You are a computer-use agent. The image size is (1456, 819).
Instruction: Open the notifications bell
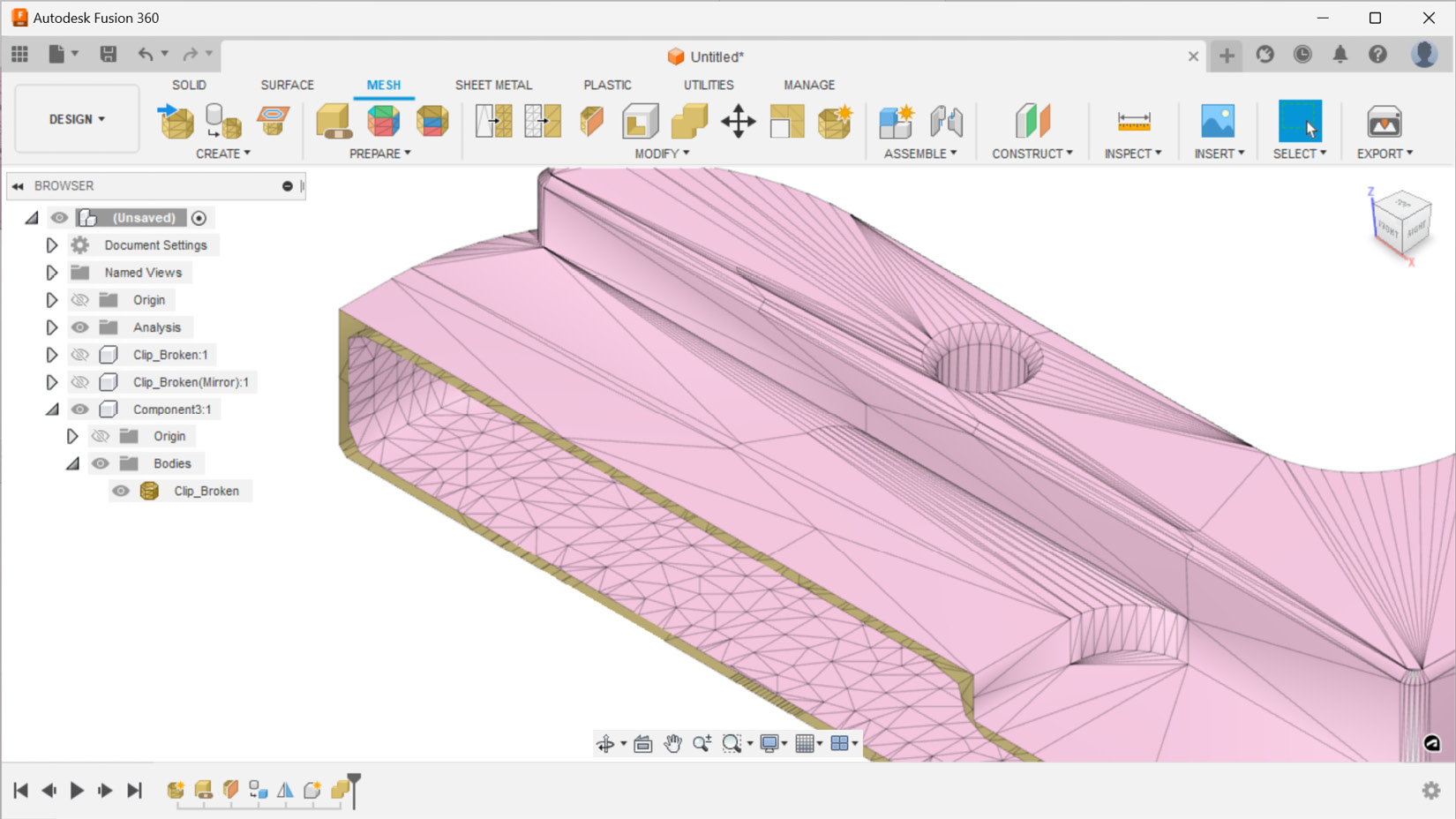pos(1340,55)
